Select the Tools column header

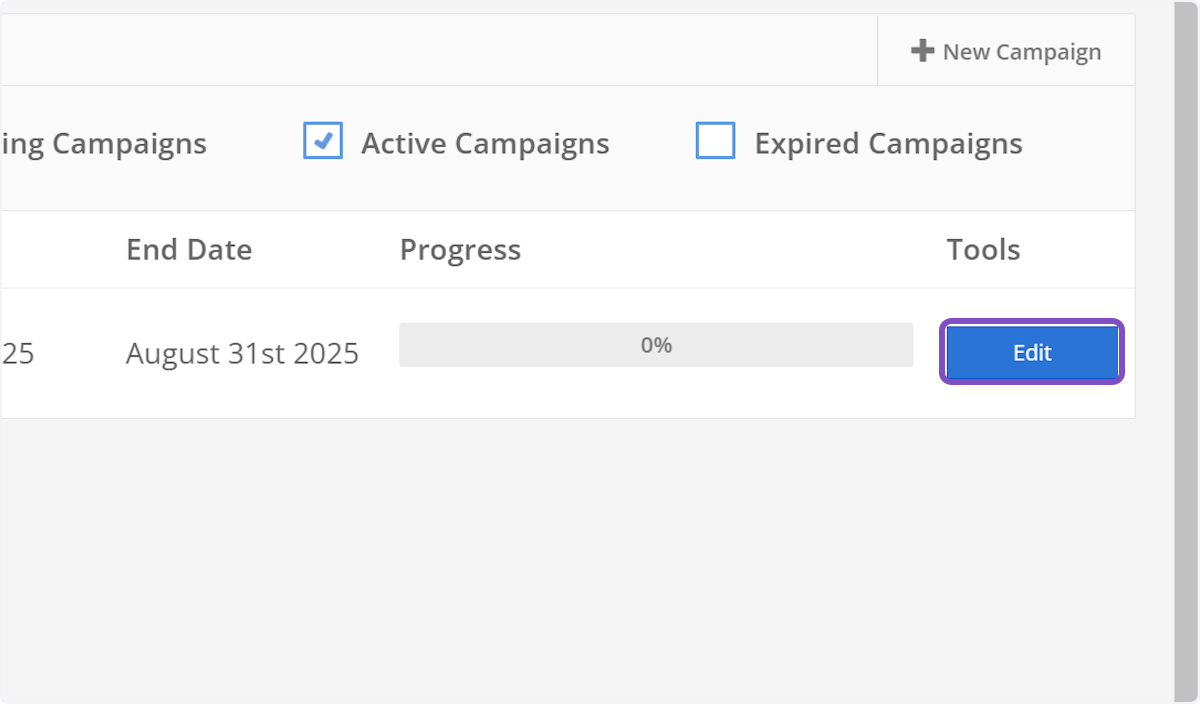tap(983, 249)
